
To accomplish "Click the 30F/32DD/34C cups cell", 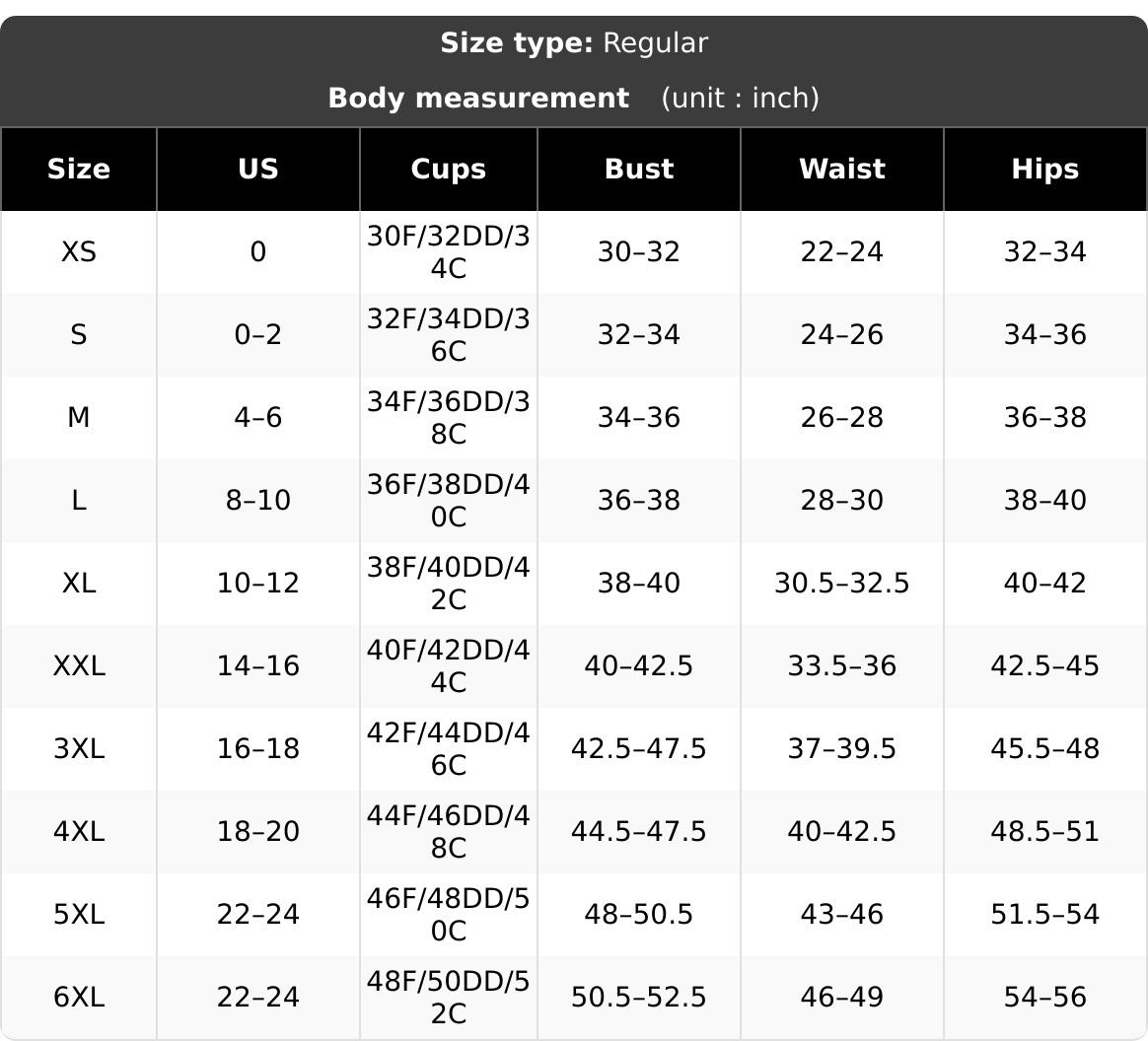I will point(448,252).
